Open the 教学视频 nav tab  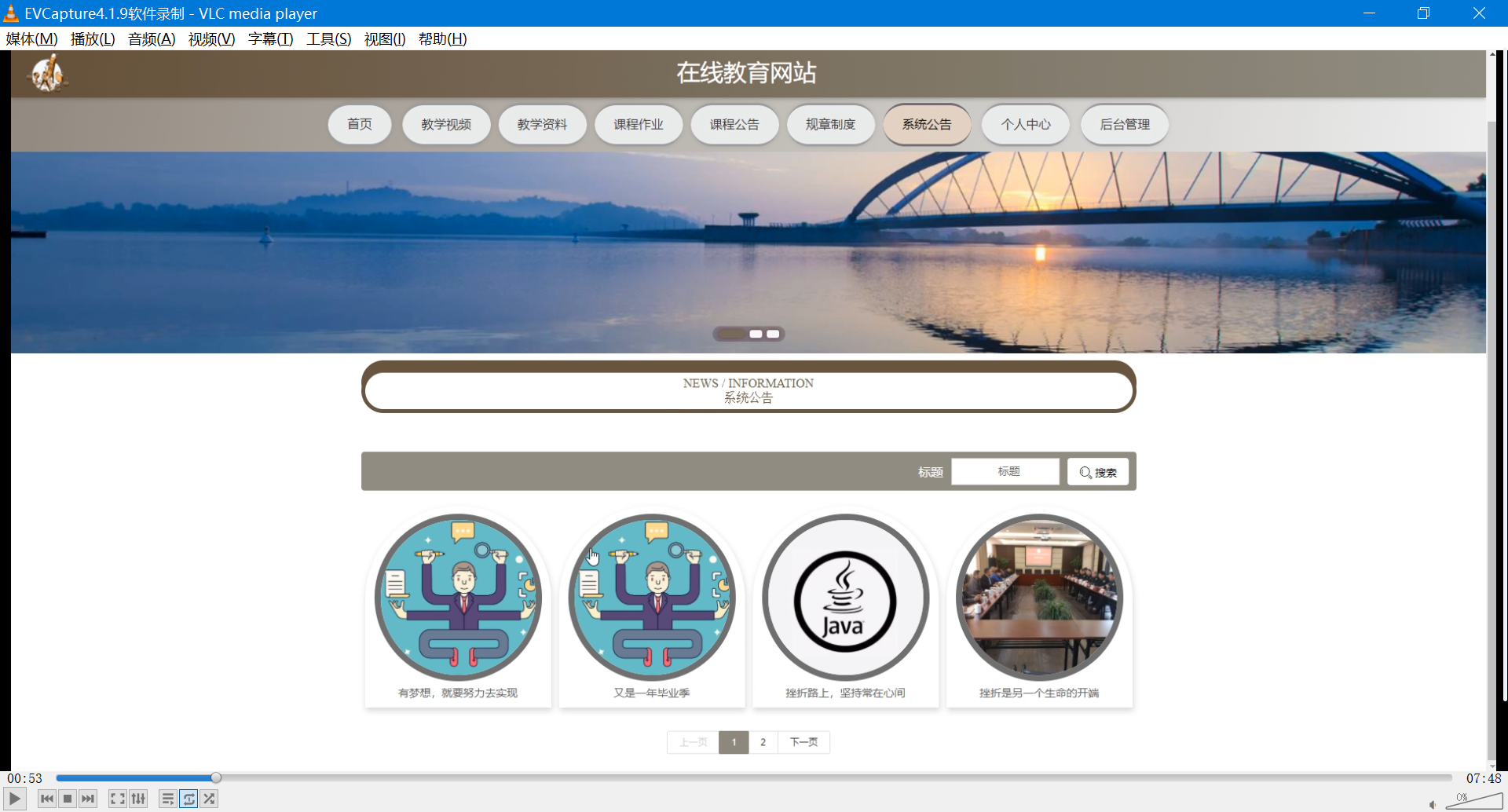pyautogui.click(x=446, y=124)
